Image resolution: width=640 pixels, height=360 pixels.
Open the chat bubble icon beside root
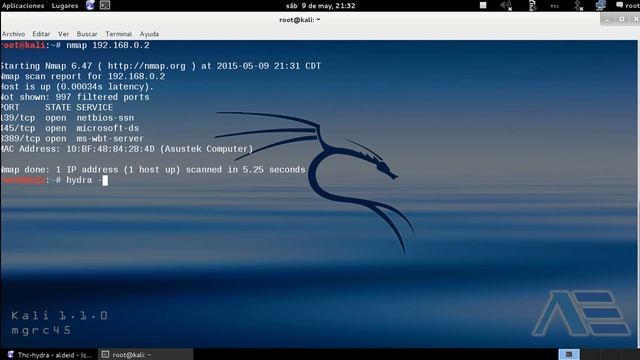(x=620, y=5)
